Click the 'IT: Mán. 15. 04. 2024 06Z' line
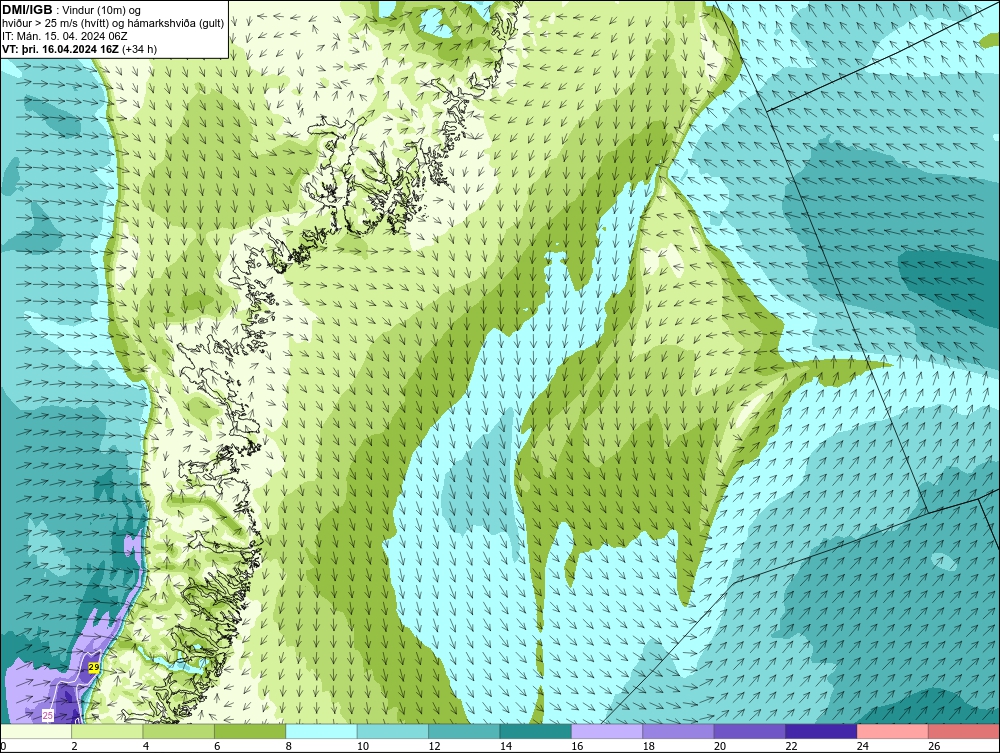This screenshot has width=1000, height=753. [64, 36]
